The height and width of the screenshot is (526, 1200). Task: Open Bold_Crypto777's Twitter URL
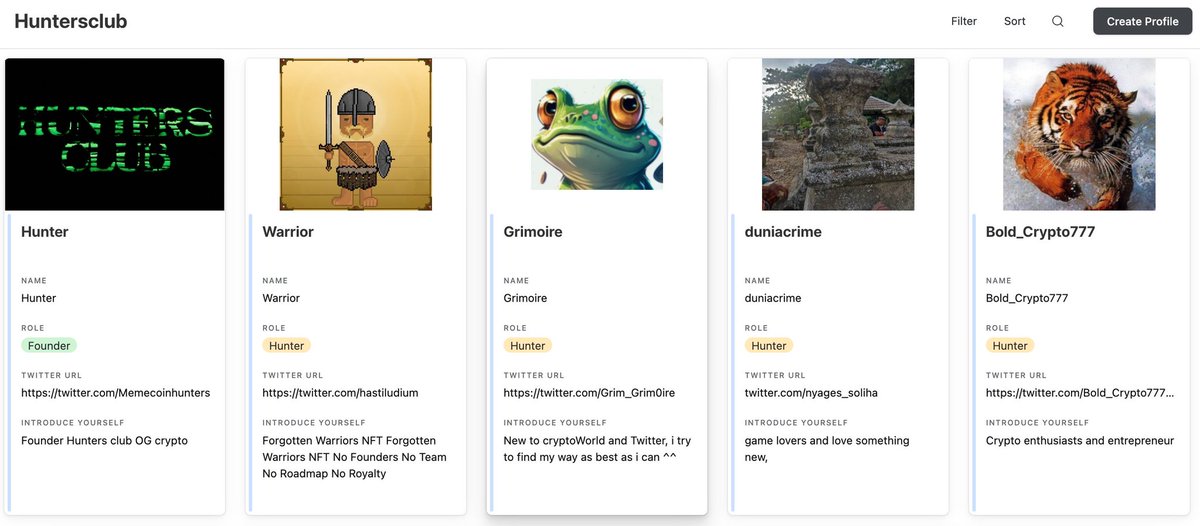point(1080,393)
